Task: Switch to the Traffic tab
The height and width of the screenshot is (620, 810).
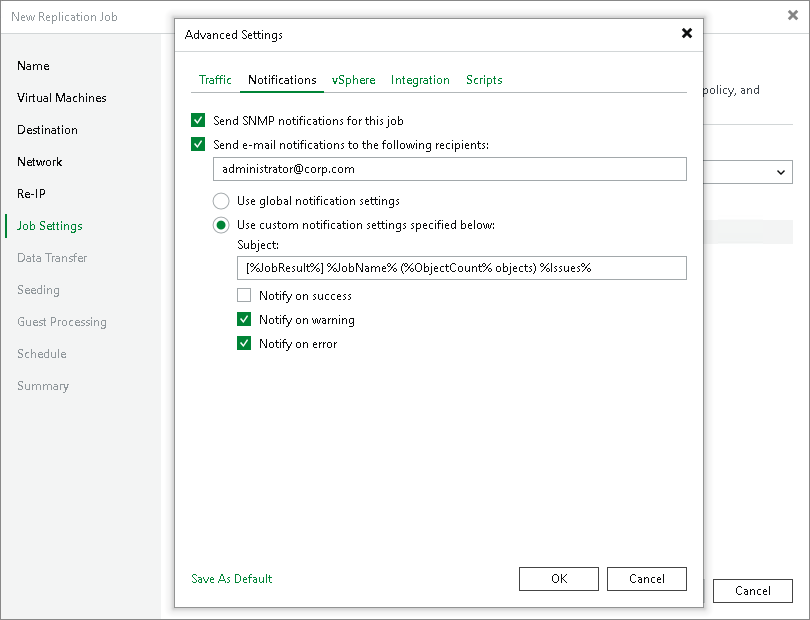Action: [x=215, y=80]
